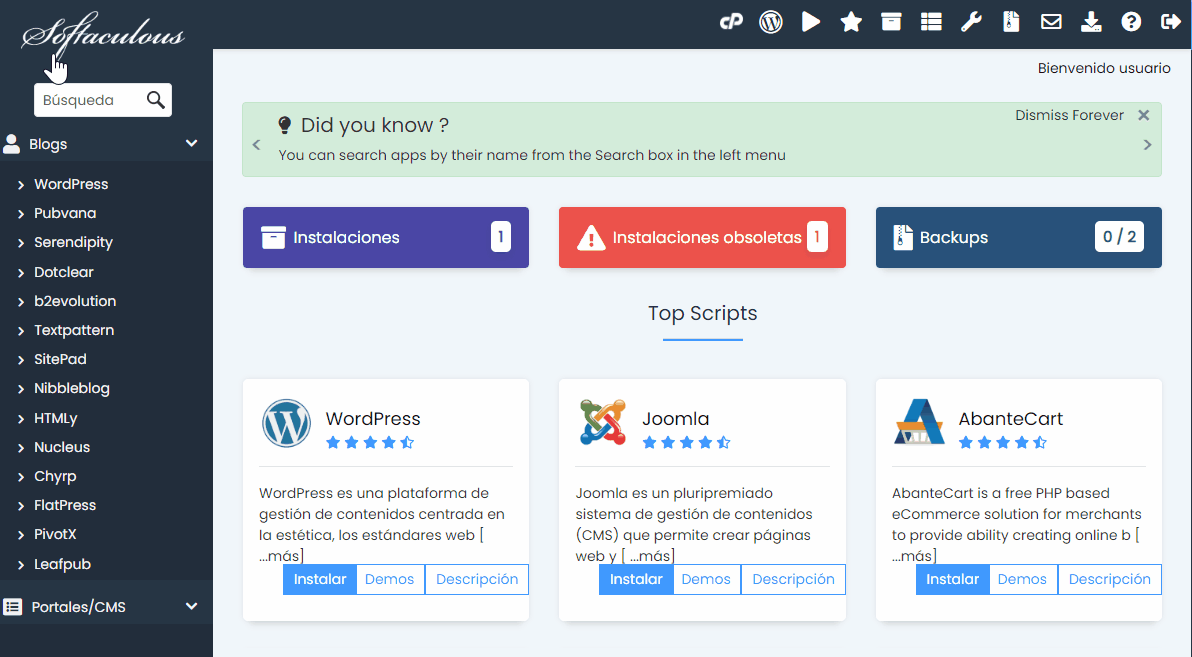Open the task list icon in toolbar

[x=931, y=22]
